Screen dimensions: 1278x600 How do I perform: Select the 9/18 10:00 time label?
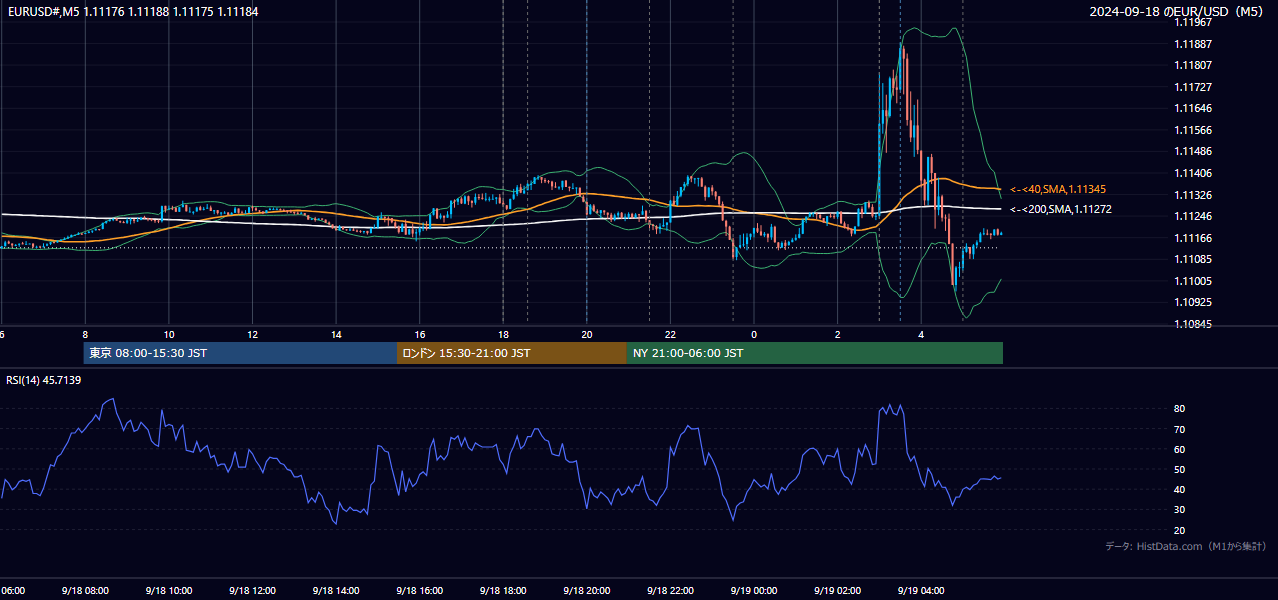(169, 591)
